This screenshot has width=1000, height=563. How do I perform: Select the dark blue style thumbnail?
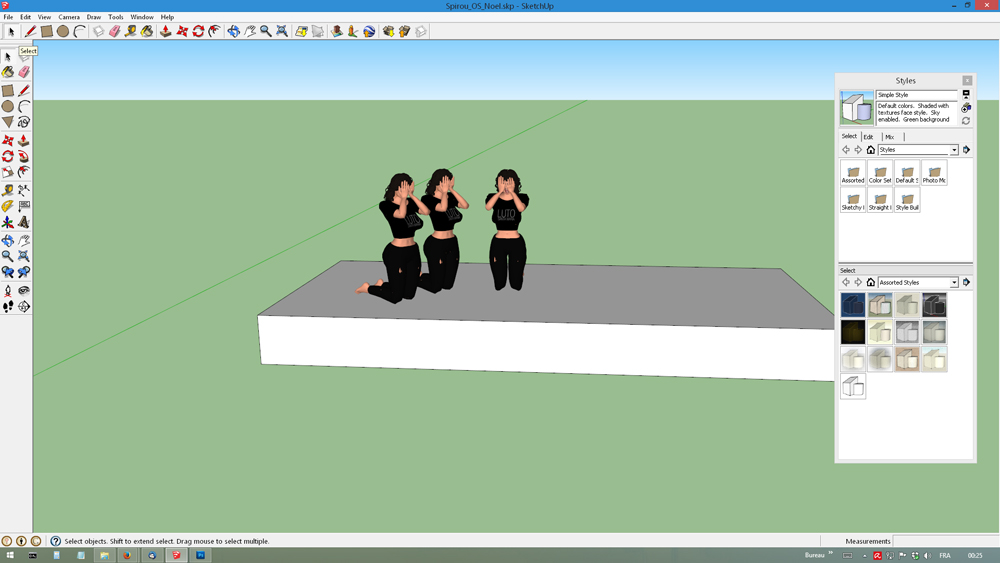pyautogui.click(x=853, y=305)
